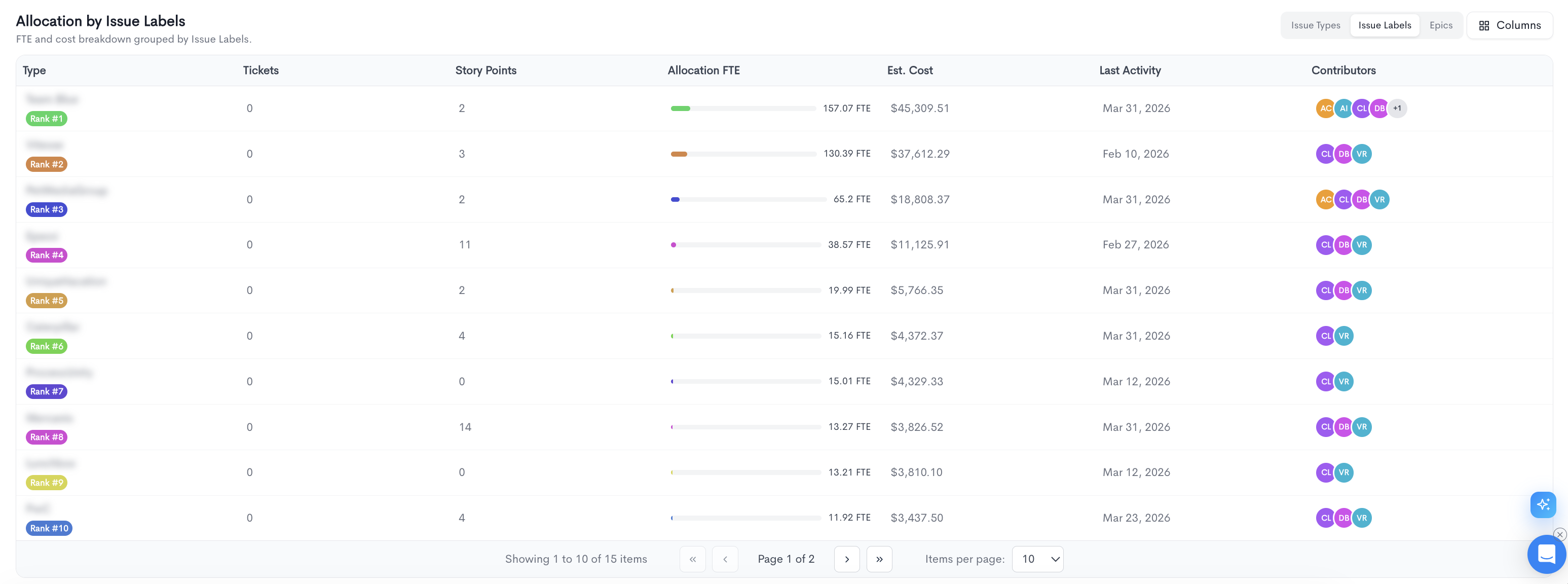
Task: Open the chat support widget
Action: (x=1546, y=554)
